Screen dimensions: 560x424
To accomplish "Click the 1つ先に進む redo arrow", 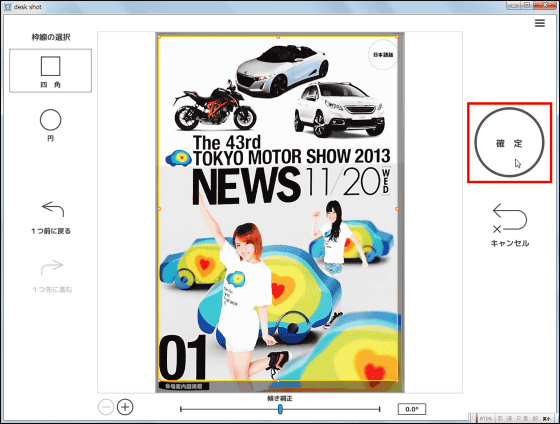I will pyautogui.click(x=52, y=267).
